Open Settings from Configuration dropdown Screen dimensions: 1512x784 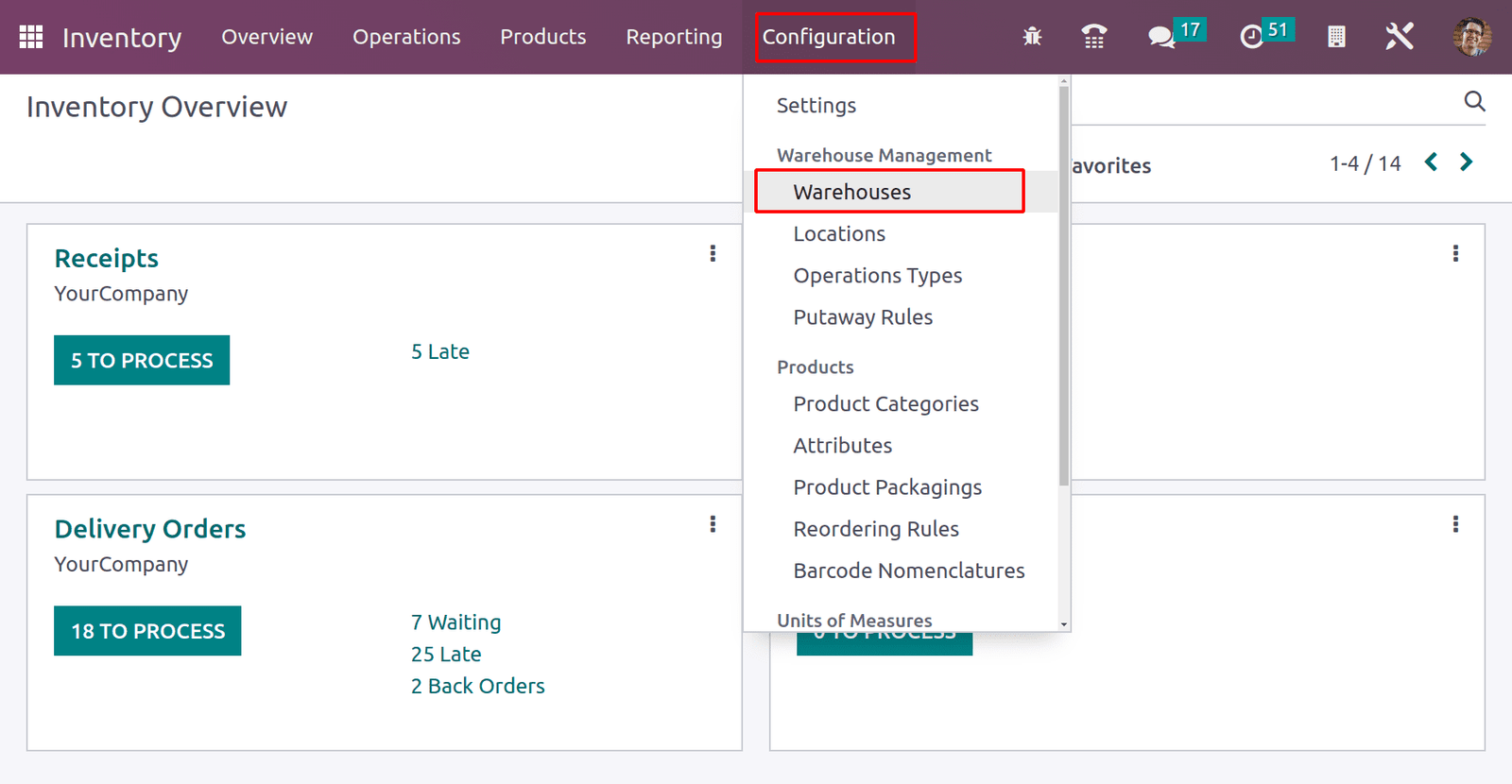[x=816, y=106]
